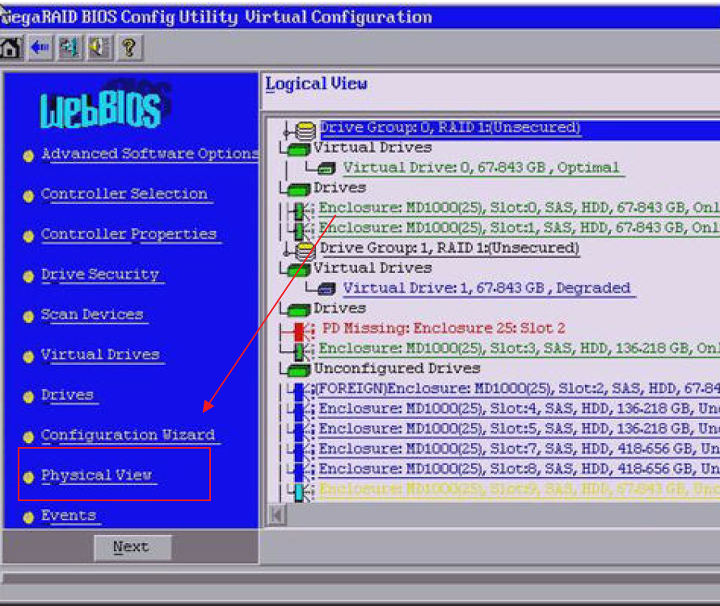720x606 pixels.
Task: Click horizontal scrollbar left arrow
Action: pyautogui.click(x=277, y=515)
